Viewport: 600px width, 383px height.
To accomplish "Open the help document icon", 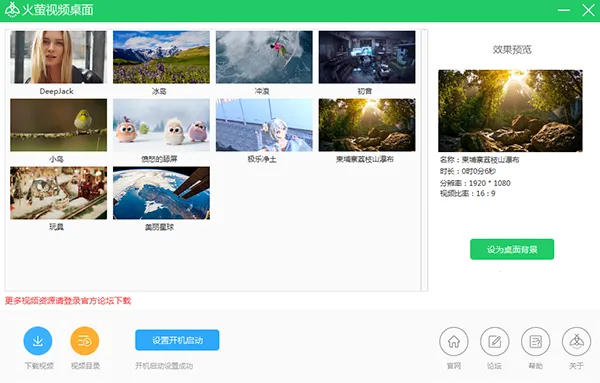I will pos(536,341).
